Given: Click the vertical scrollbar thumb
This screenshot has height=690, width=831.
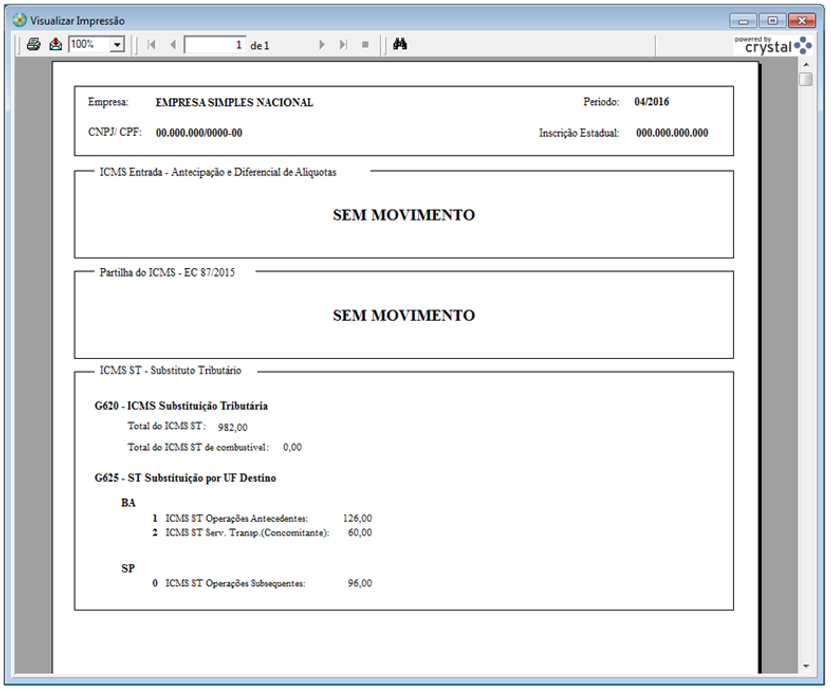Looking at the screenshot, I should (x=806, y=79).
